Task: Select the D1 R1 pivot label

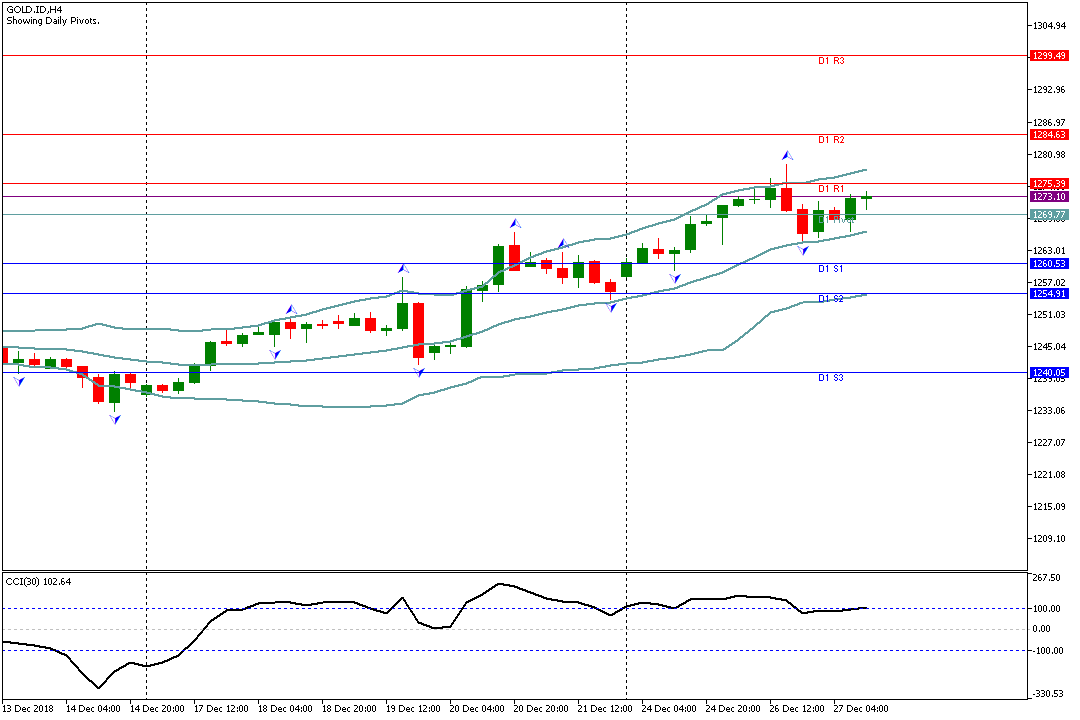Action: coord(831,189)
